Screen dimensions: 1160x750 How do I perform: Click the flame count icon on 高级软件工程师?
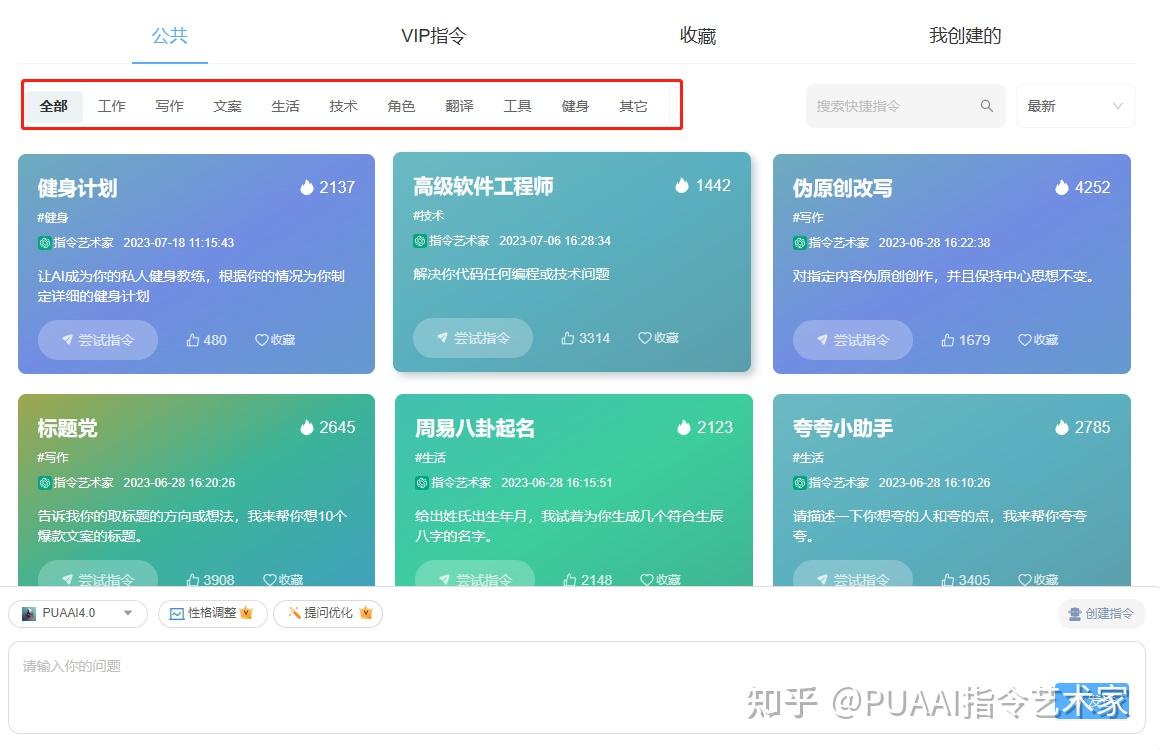pyautogui.click(x=682, y=185)
